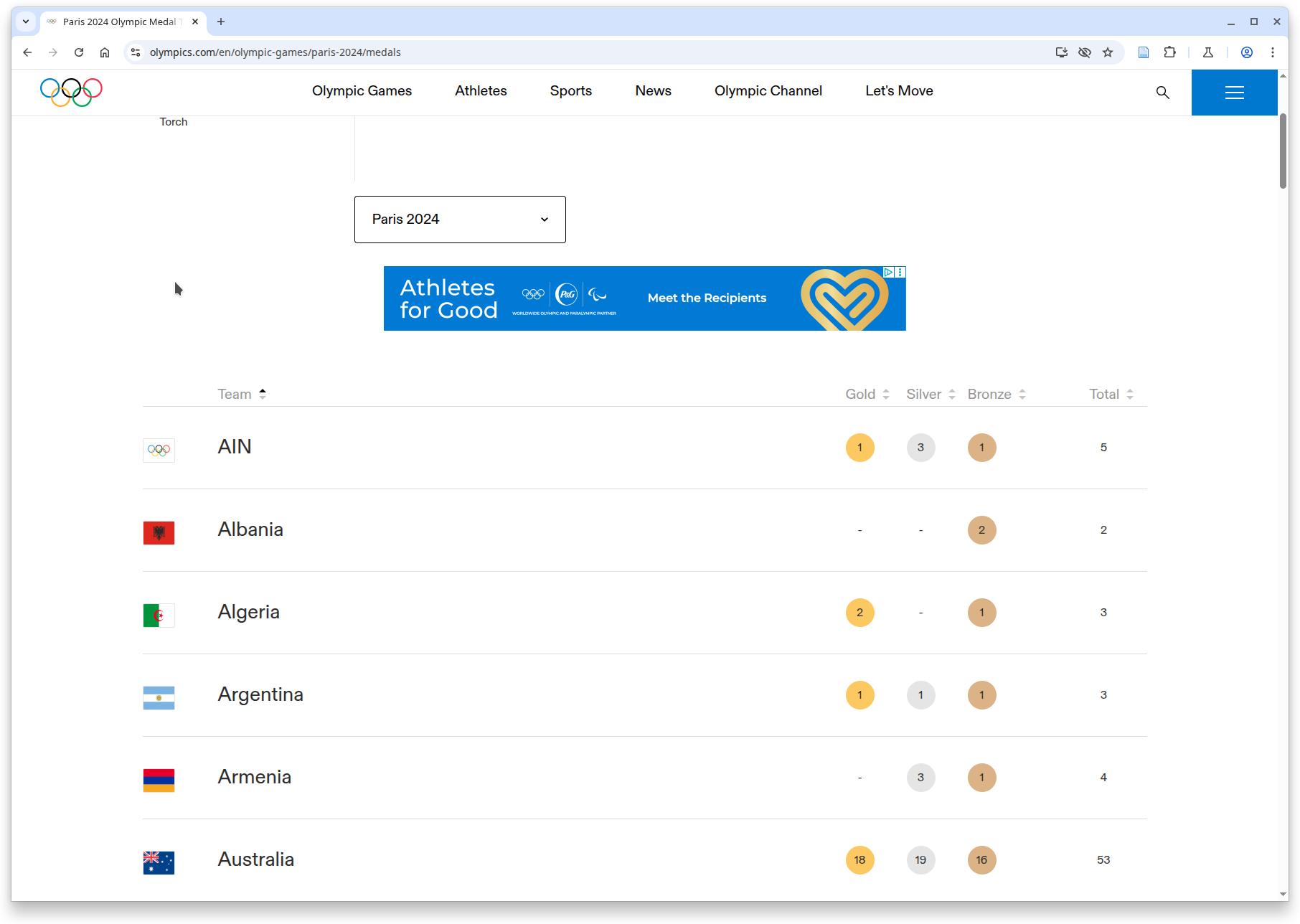1300x924 pixels.
Task: Open the Argentina team name
Action: pyautogui.click(x=260, y=694)
